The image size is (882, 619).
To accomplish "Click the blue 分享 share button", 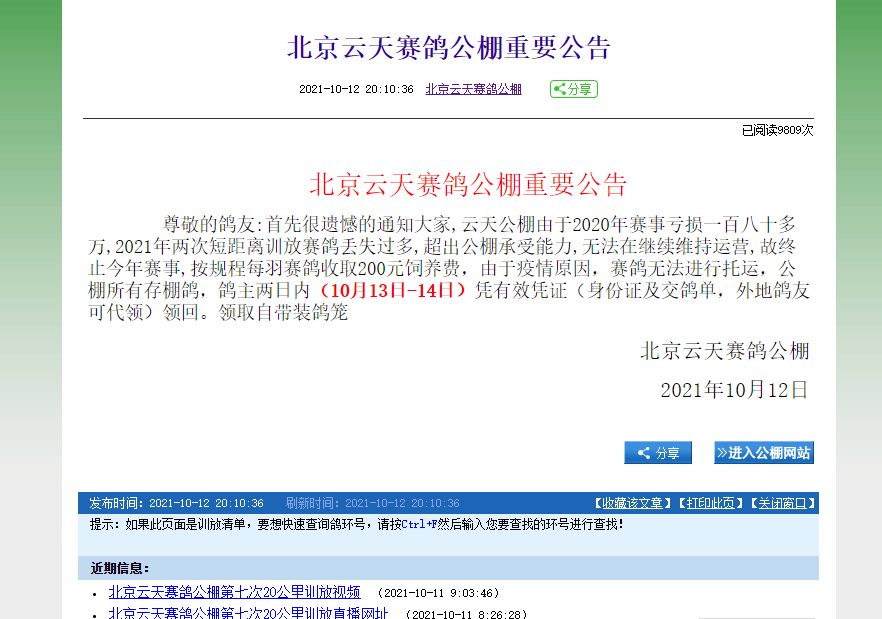I will (x=658, y=452).
